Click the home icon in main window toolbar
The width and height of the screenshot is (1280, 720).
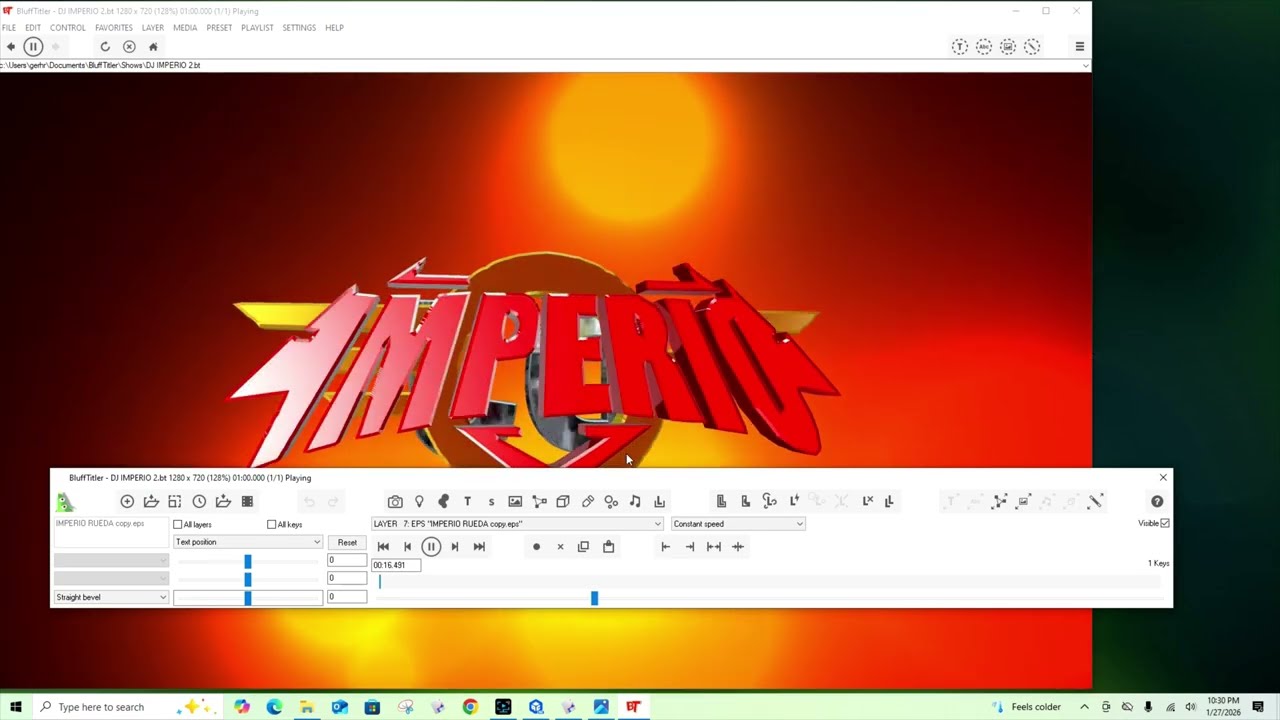click(153, 46)
